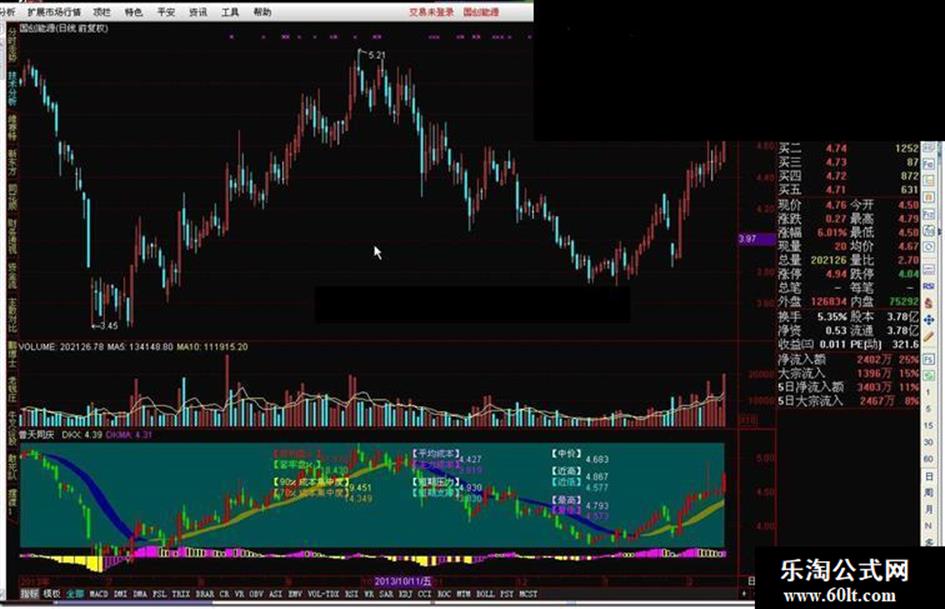Select the pencil drawing tool icon
Image resolution: width=945 pixels, height=609 pixels.
point(928,336)
